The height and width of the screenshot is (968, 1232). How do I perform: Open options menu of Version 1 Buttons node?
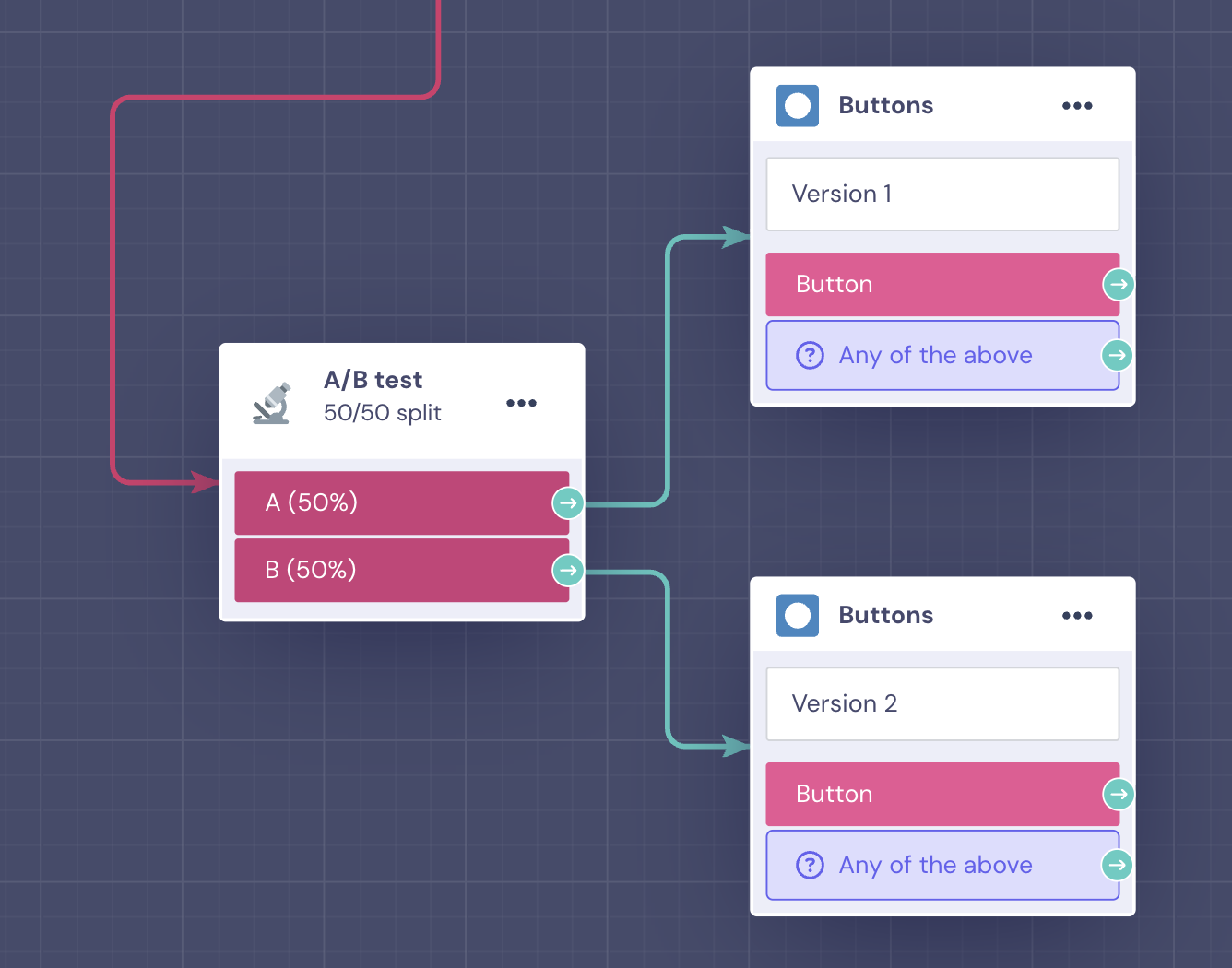click(x=1077, y=106)
